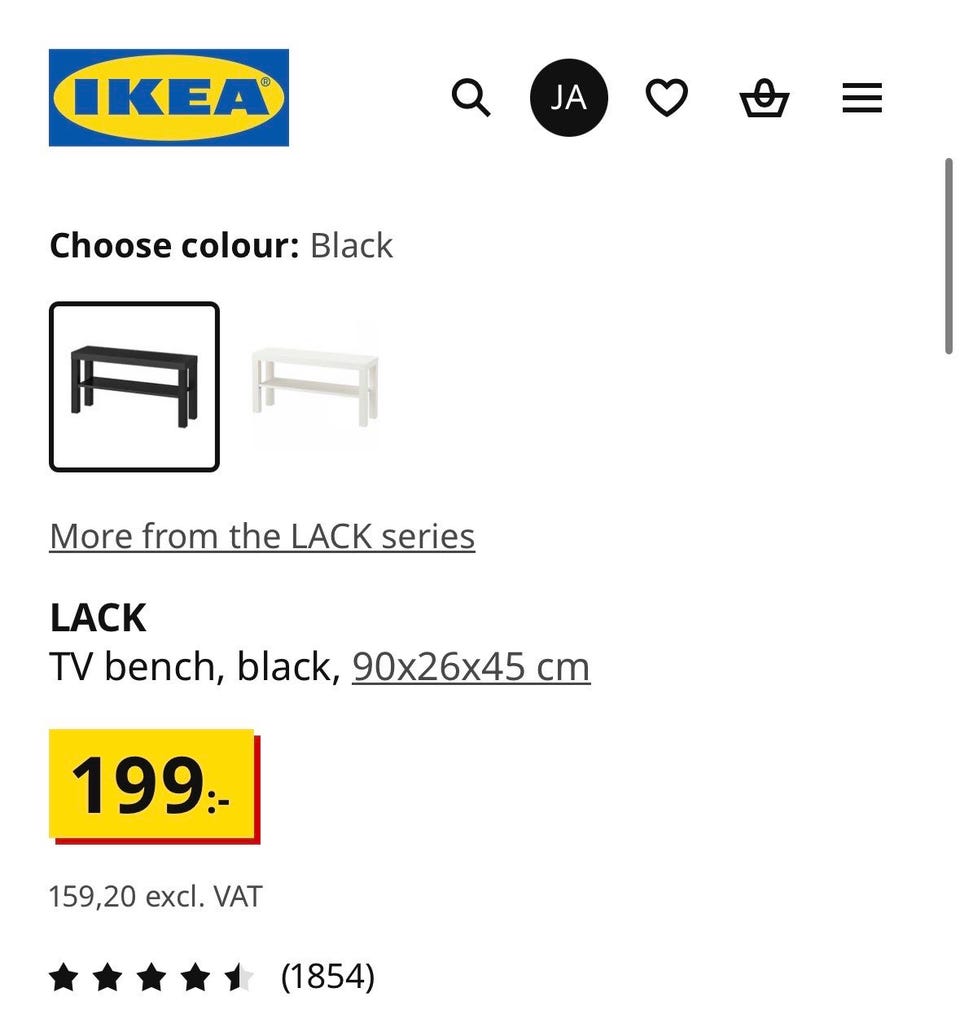Viewport: 960px width, 1010px height.
Task: Select the white TV bench colour option
Action: (315, 385)
